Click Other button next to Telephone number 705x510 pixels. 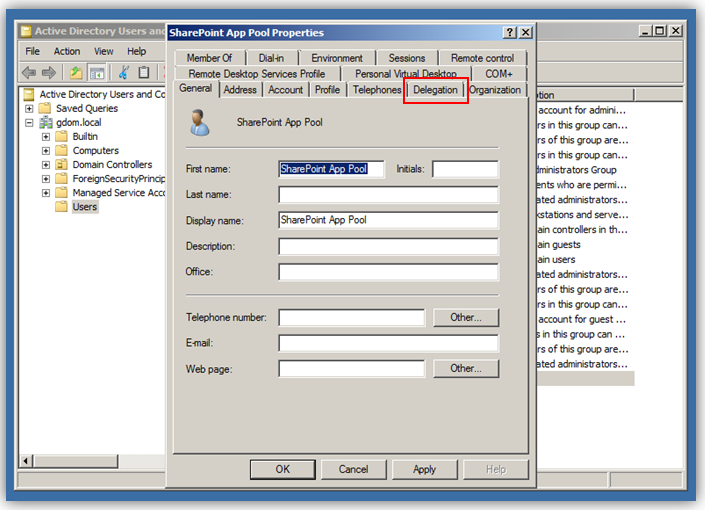pyautogui.click(x=466, y=318)
